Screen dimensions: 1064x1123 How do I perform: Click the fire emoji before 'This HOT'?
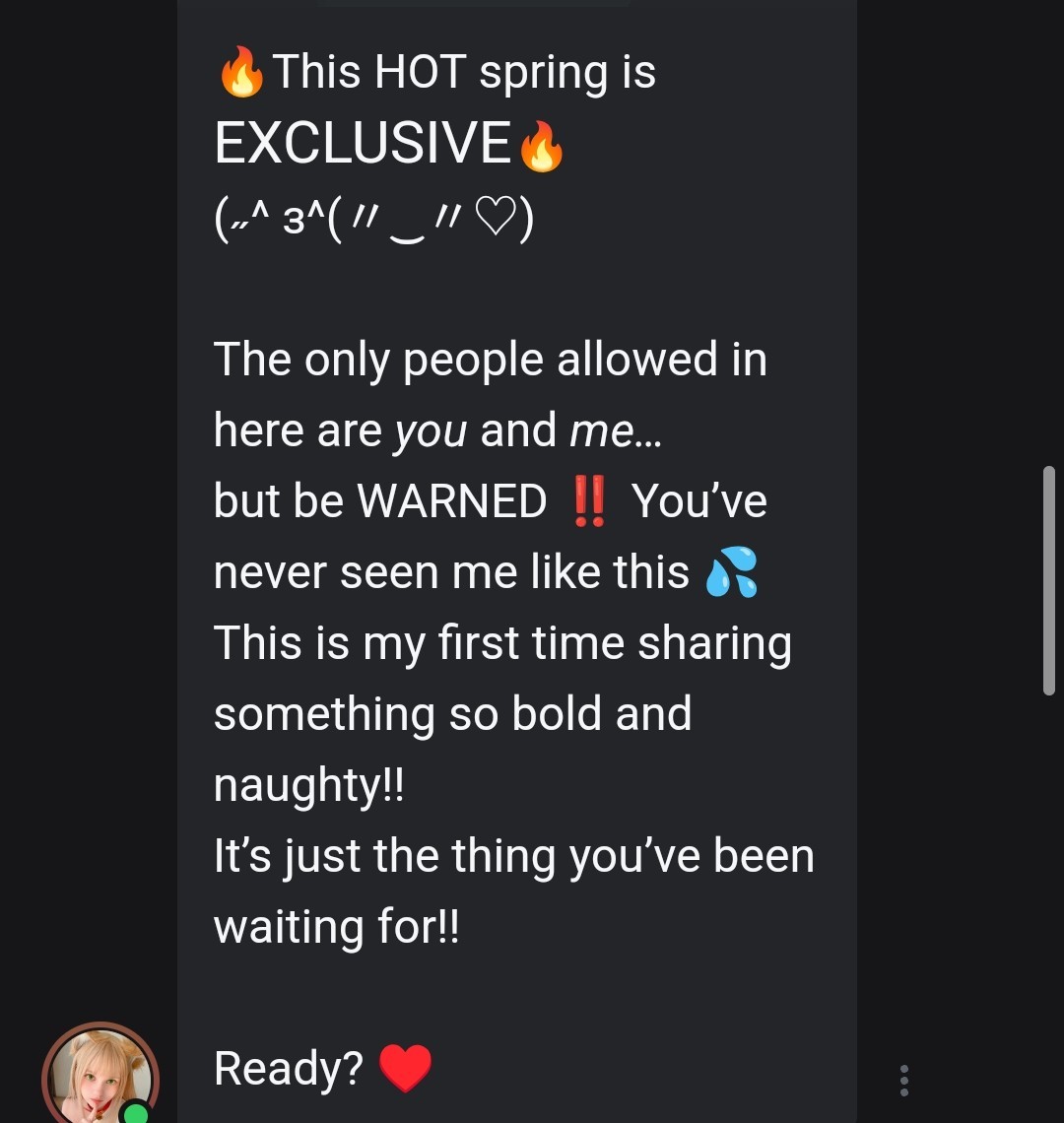[x=241, y=74]
